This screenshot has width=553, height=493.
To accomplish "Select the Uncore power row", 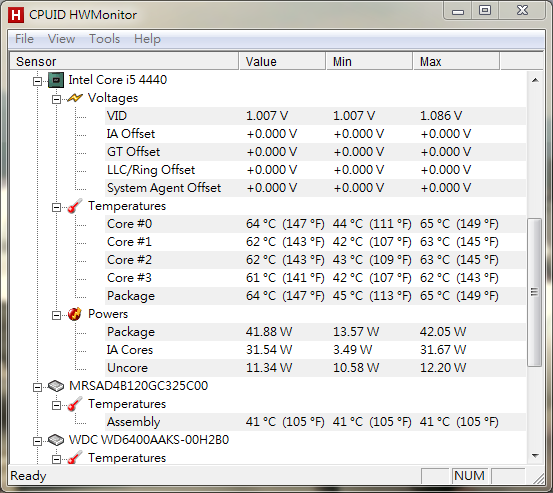I will [315, 368].
